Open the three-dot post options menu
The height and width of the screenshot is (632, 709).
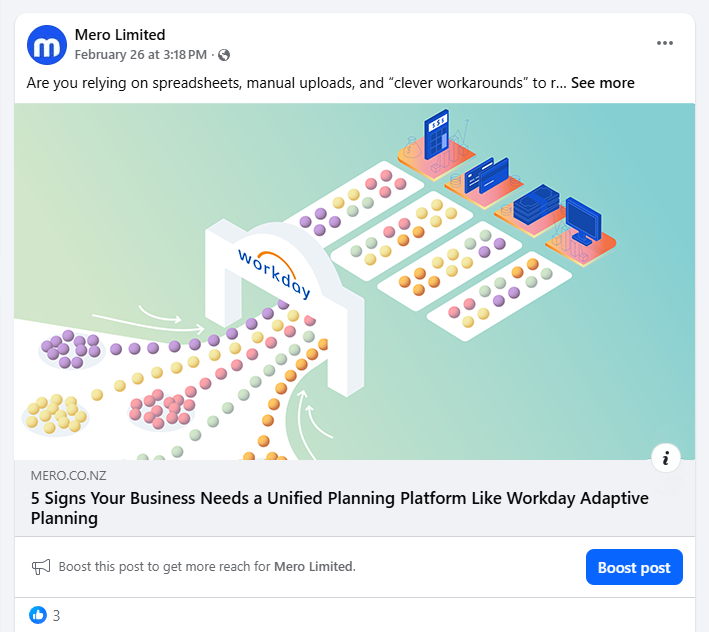click(665, 43)
